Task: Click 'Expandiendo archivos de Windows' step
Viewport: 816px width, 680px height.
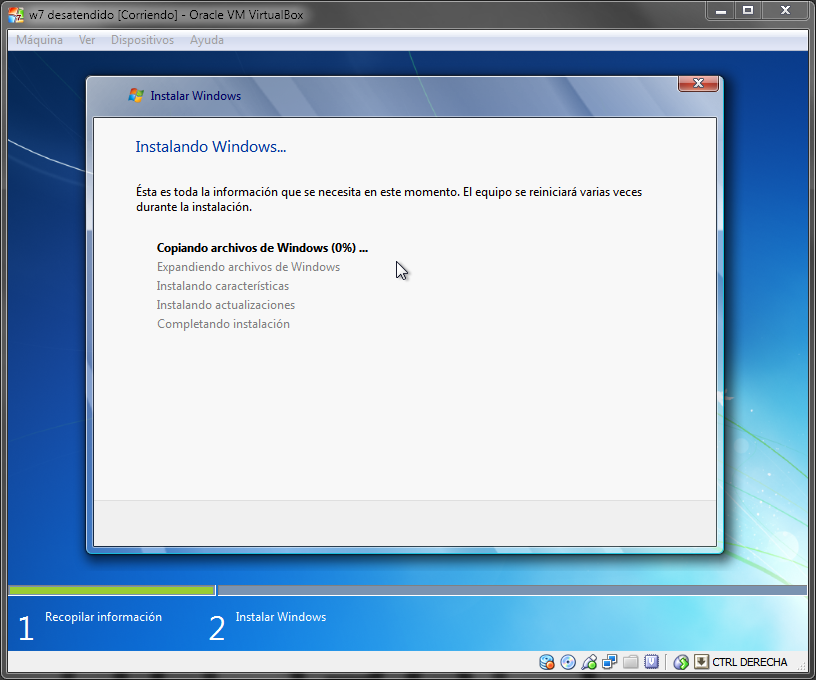Action: pyautogui.click(x=248, y=267)
